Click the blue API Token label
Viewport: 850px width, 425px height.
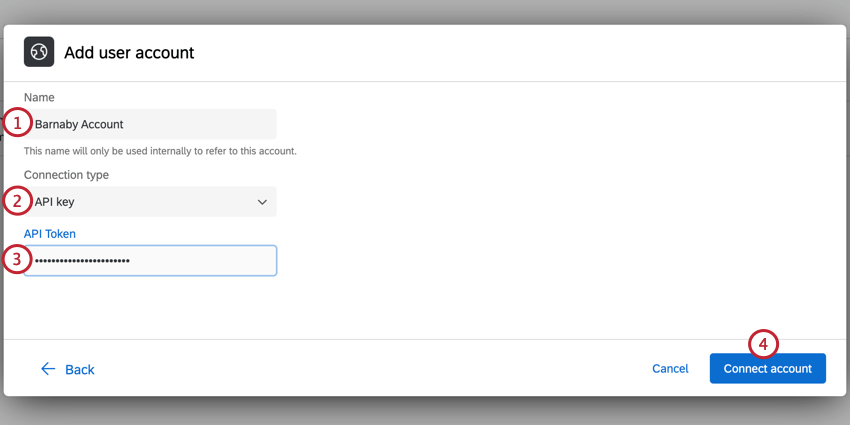(x=50, y=234)
